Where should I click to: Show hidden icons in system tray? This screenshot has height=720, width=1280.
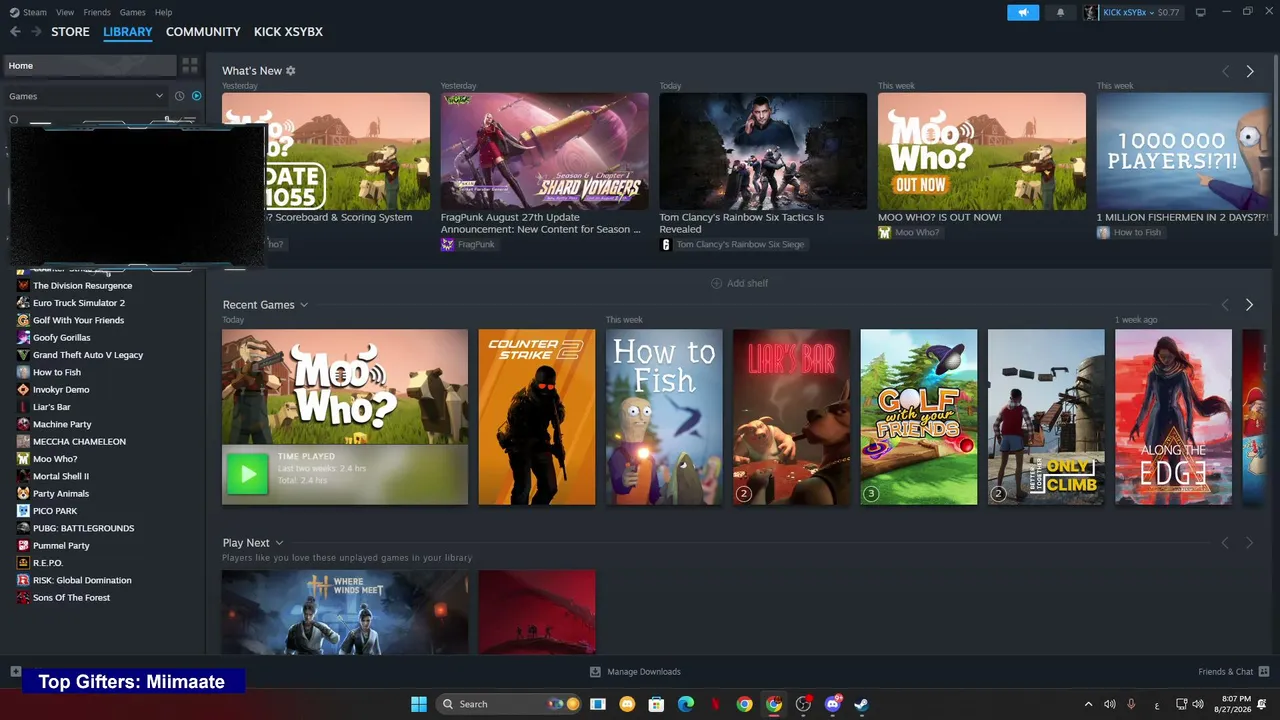tap(1089, 704)
